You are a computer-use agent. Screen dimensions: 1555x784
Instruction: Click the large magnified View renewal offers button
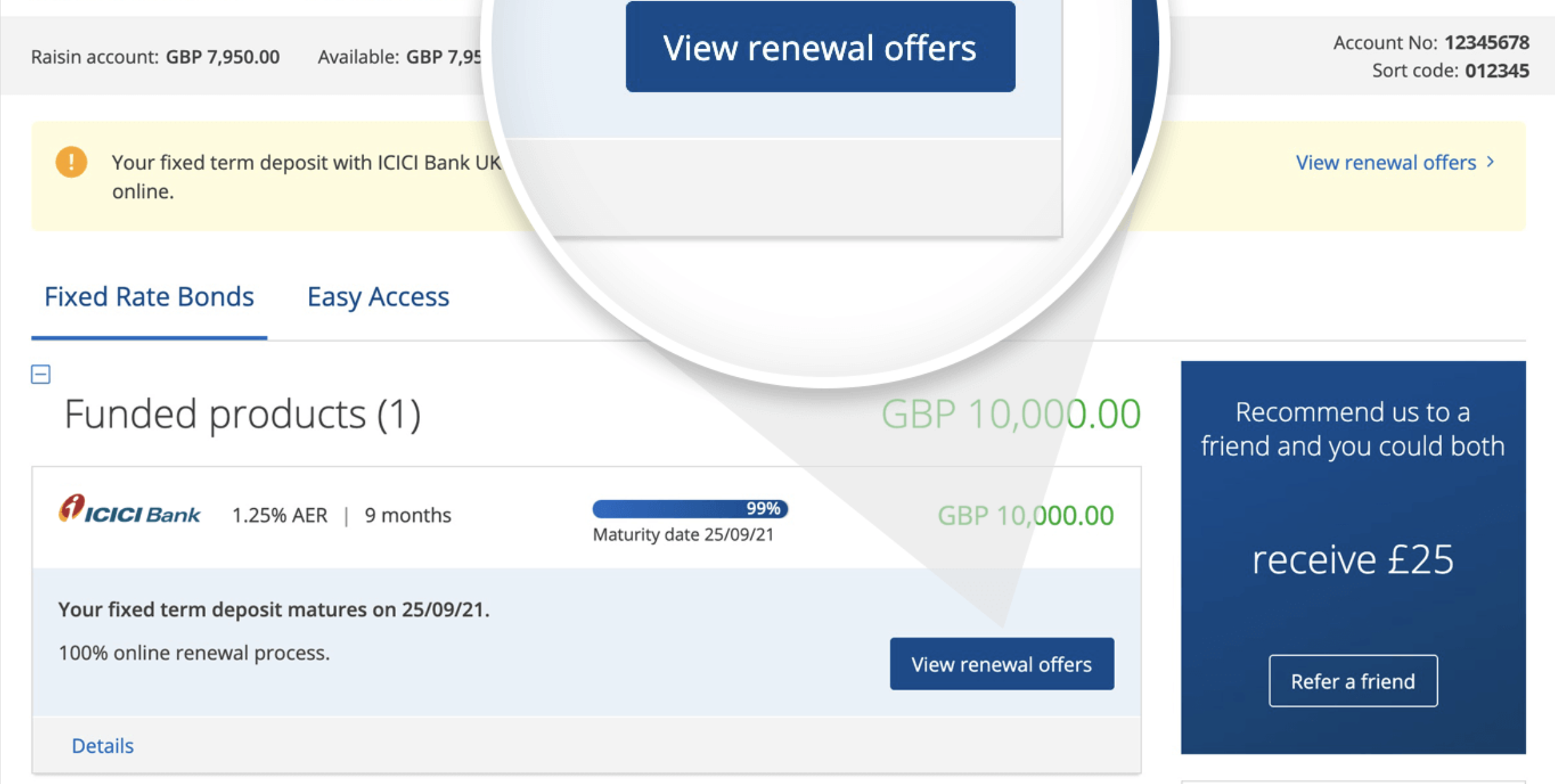click(x=820, y=47)
